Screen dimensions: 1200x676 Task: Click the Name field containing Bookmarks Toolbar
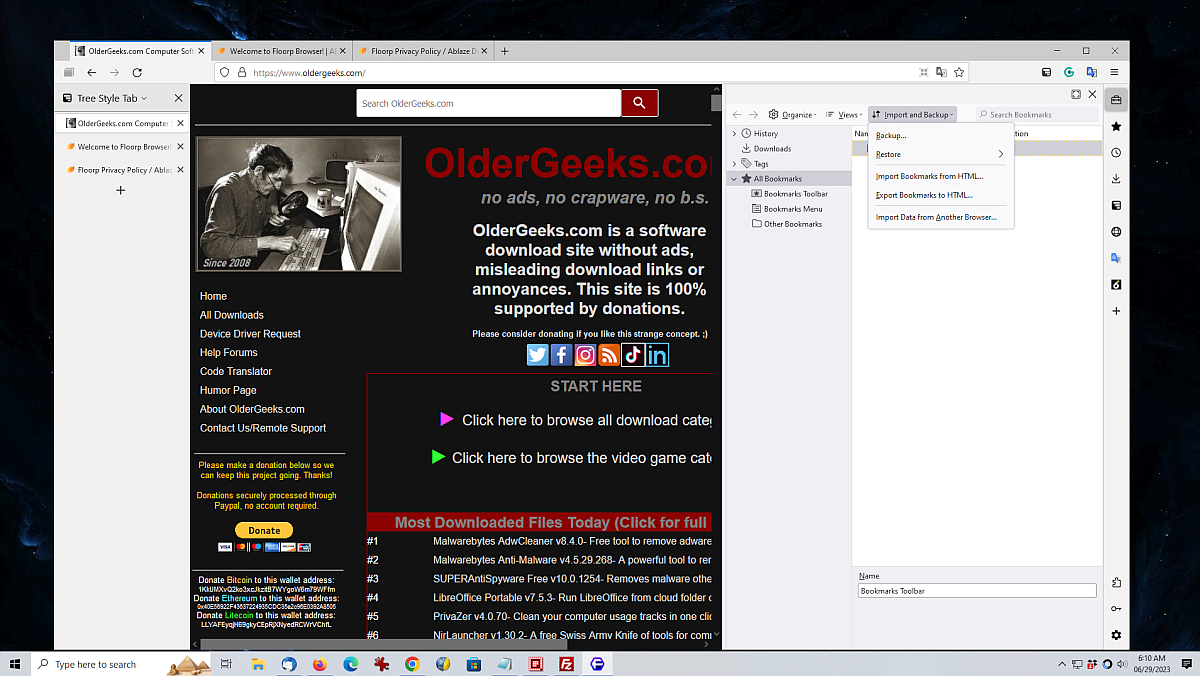coord(978,591)
